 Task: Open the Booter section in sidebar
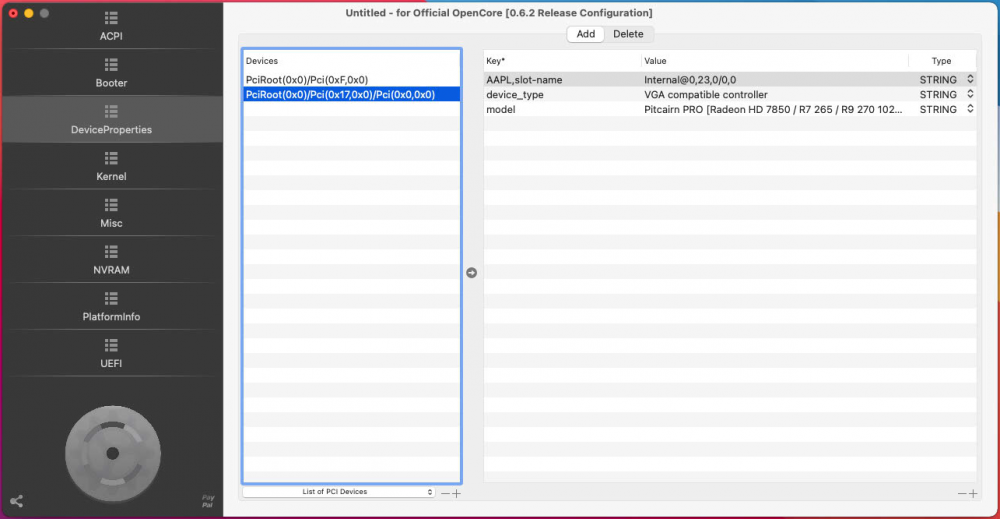pyautogui.click(x=111, y=73)
